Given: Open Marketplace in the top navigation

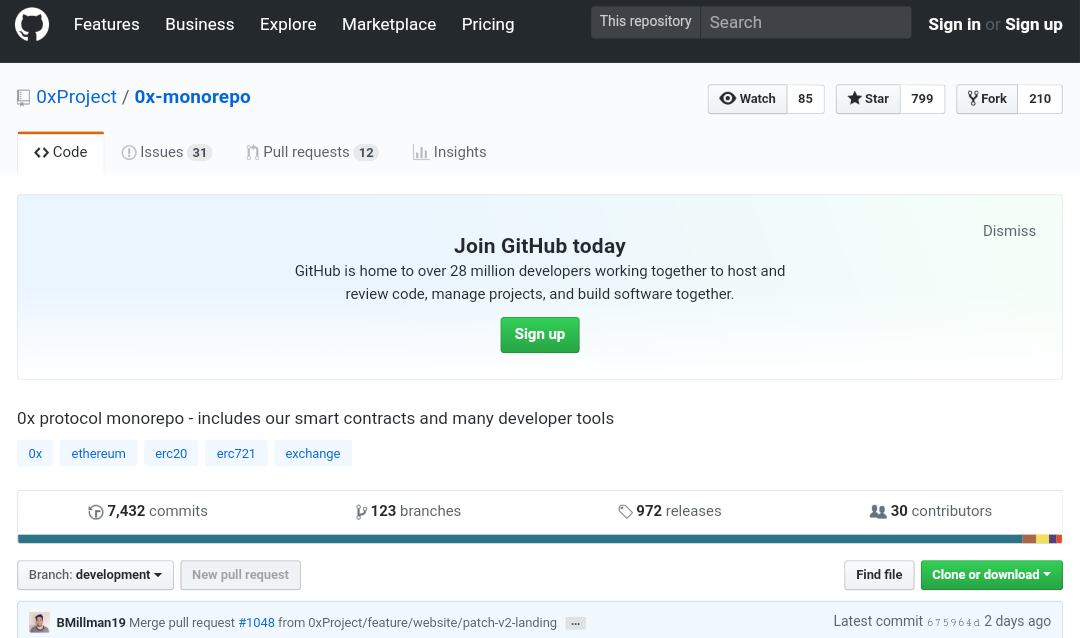Looking at the screenshot, I should pos(389,24).
